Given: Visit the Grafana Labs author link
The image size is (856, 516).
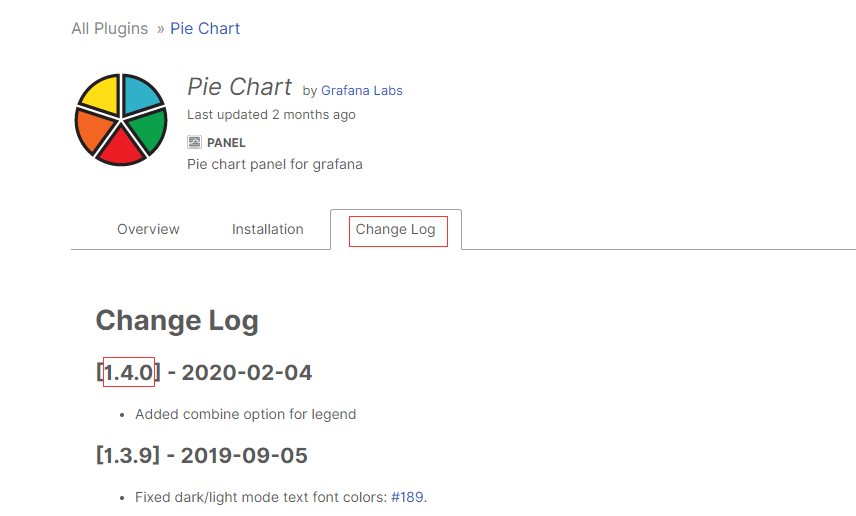Looking at the screenshot, I should pyautogui.click(x=361, y=90).
